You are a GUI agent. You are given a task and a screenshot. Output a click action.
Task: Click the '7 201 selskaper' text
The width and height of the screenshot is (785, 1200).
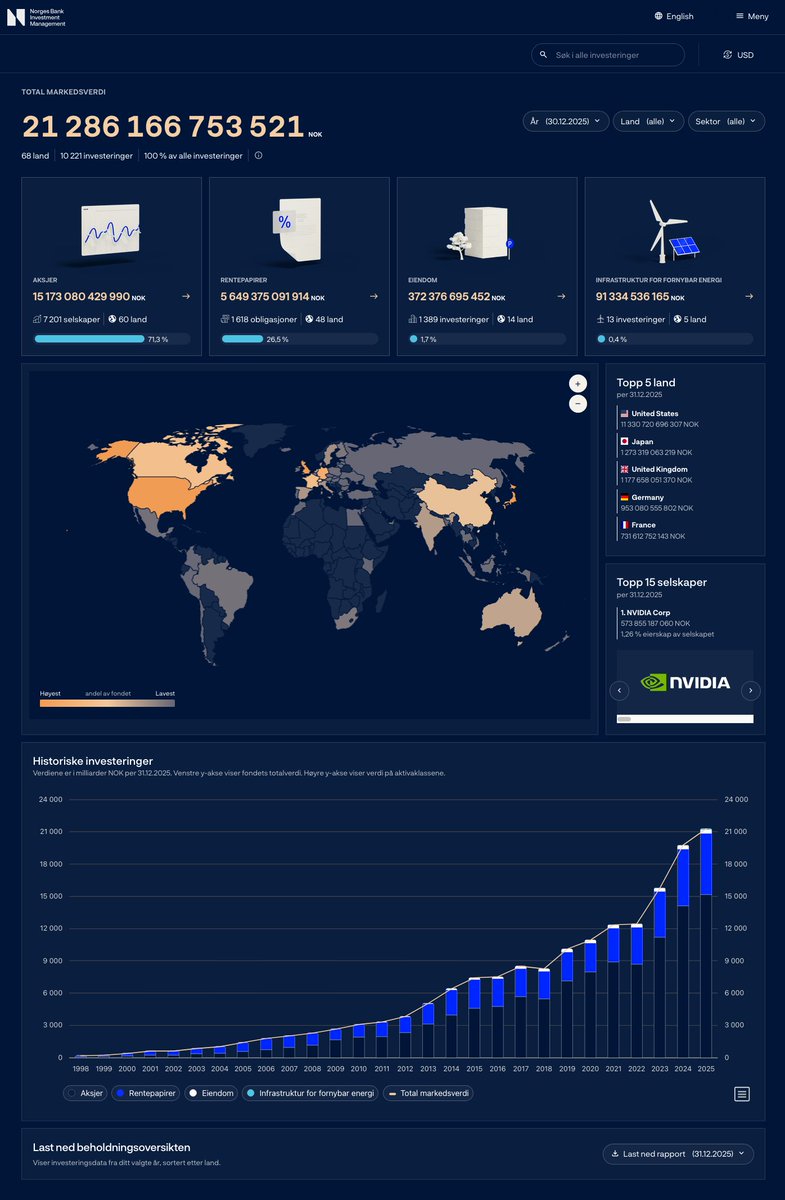71,319
